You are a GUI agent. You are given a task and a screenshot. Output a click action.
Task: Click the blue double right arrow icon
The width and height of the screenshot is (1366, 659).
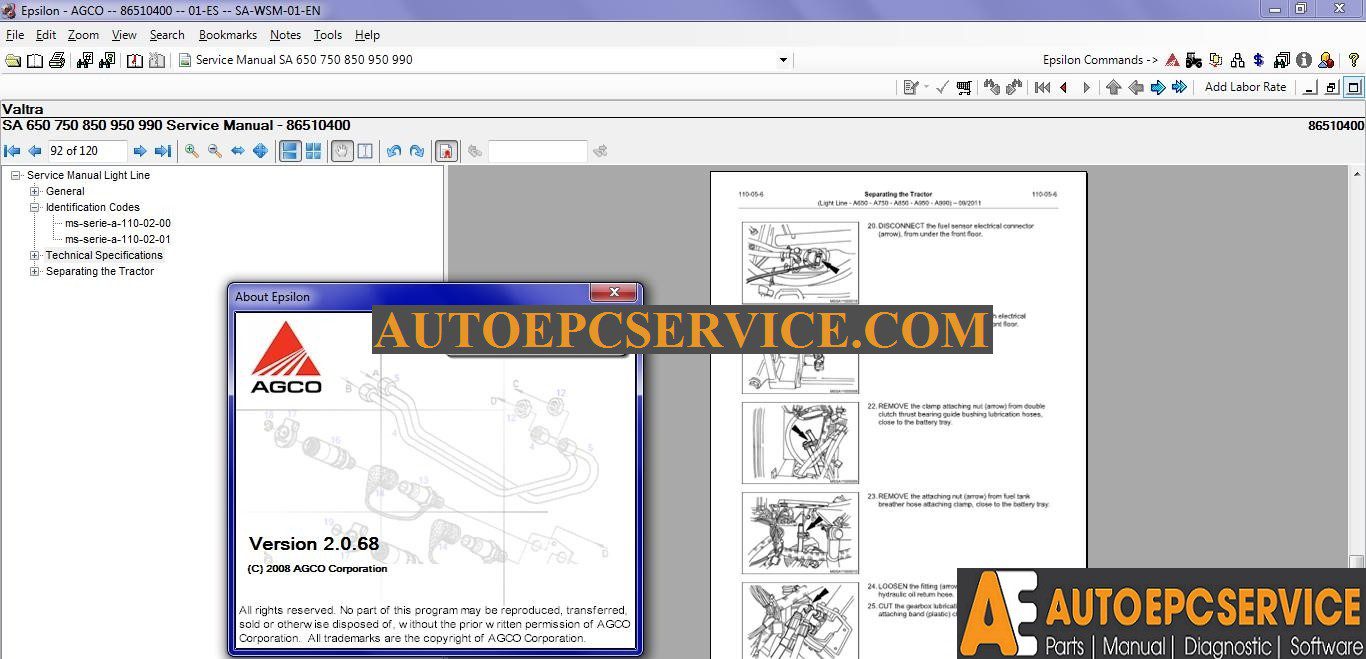pyautogui.click(x=1180, y=87)
